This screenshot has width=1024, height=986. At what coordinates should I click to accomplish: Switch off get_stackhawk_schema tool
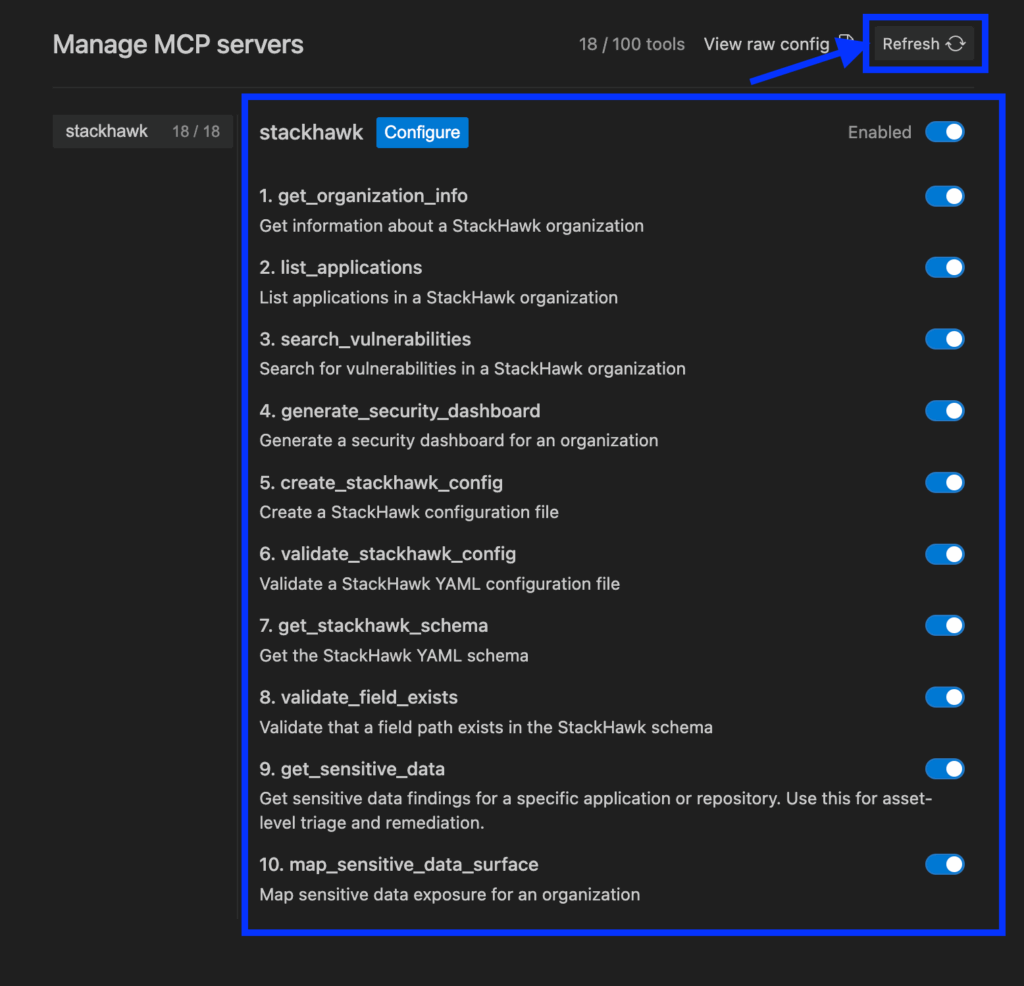[944, 626]
